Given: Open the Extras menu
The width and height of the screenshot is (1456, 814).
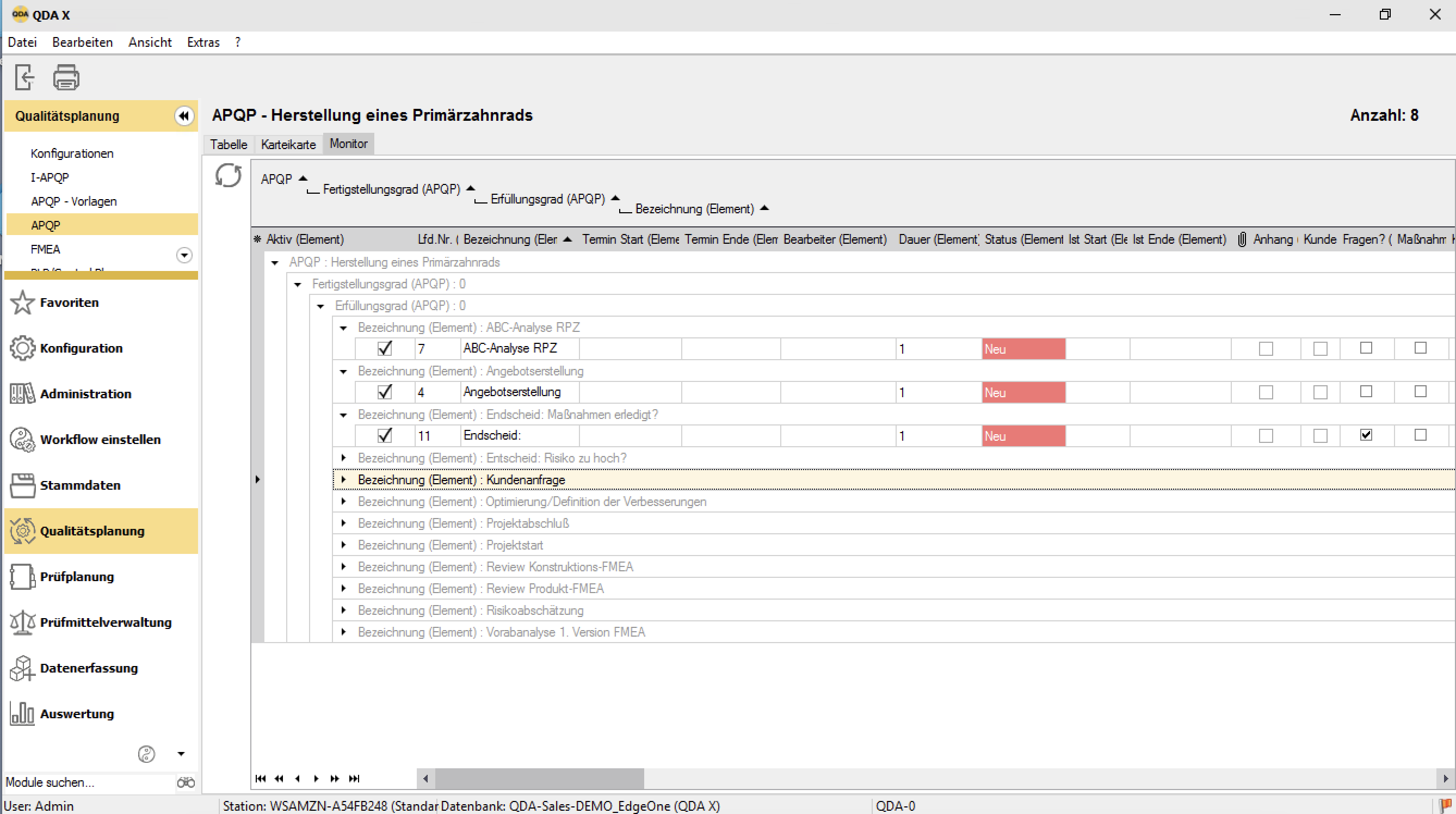Looking at the screenshot, I should click(203, 42).
